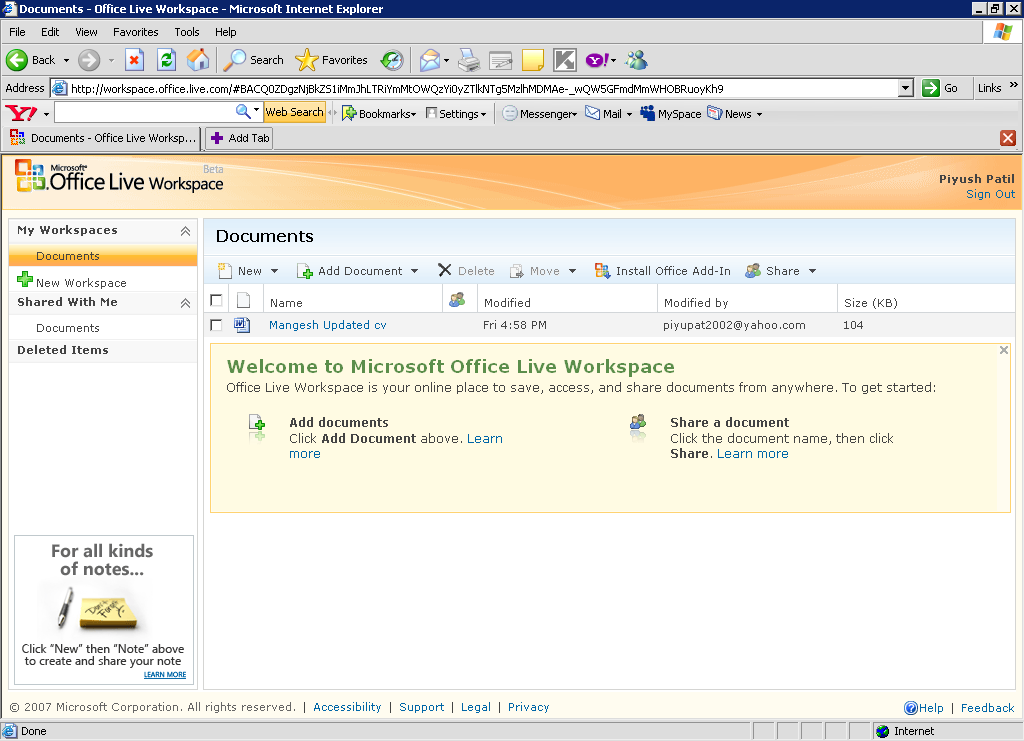
Task: Open the File menu
Action: click(x=17, y=32)
